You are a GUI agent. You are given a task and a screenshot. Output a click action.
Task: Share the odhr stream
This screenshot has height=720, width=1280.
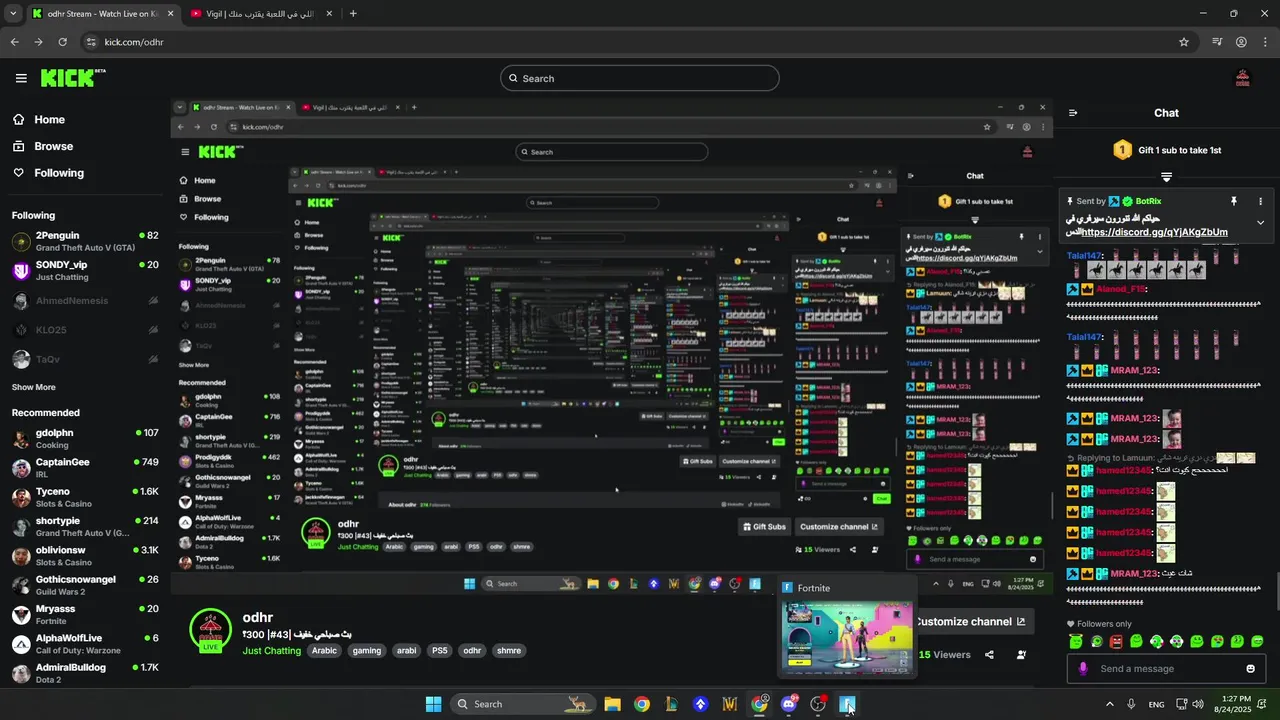coord(989,655)
